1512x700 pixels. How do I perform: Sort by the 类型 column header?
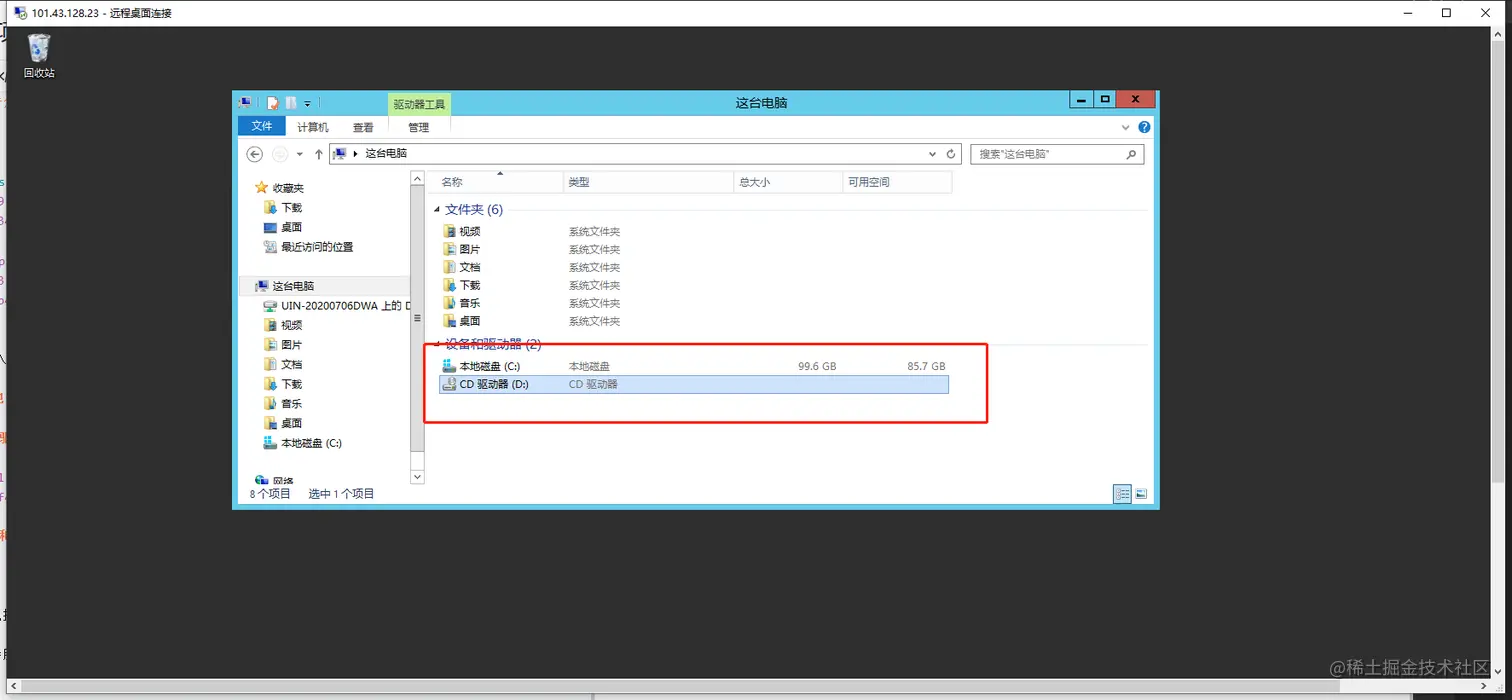click(648, 182)
